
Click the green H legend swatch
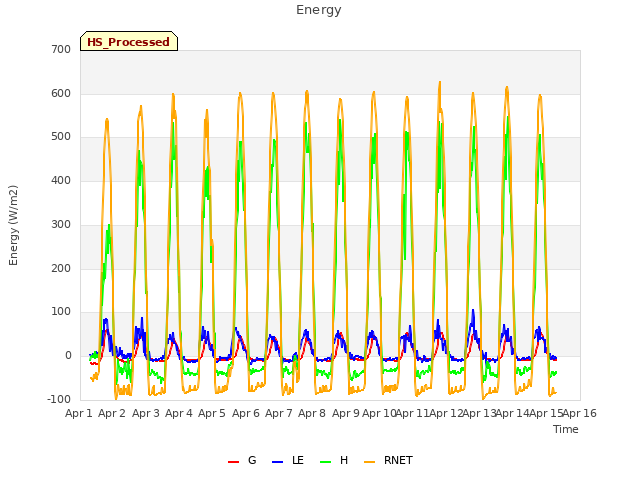coord(326,462)
